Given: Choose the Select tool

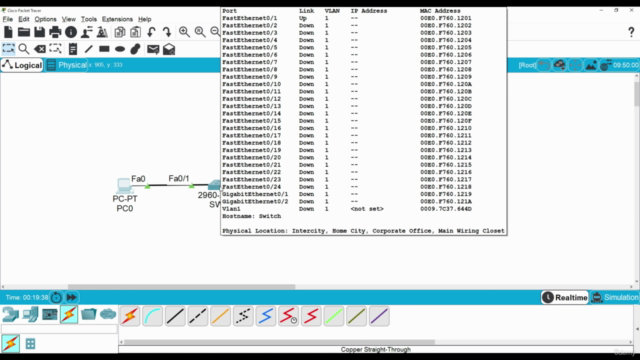Looking at the screenshot, I should coord(8,49).
